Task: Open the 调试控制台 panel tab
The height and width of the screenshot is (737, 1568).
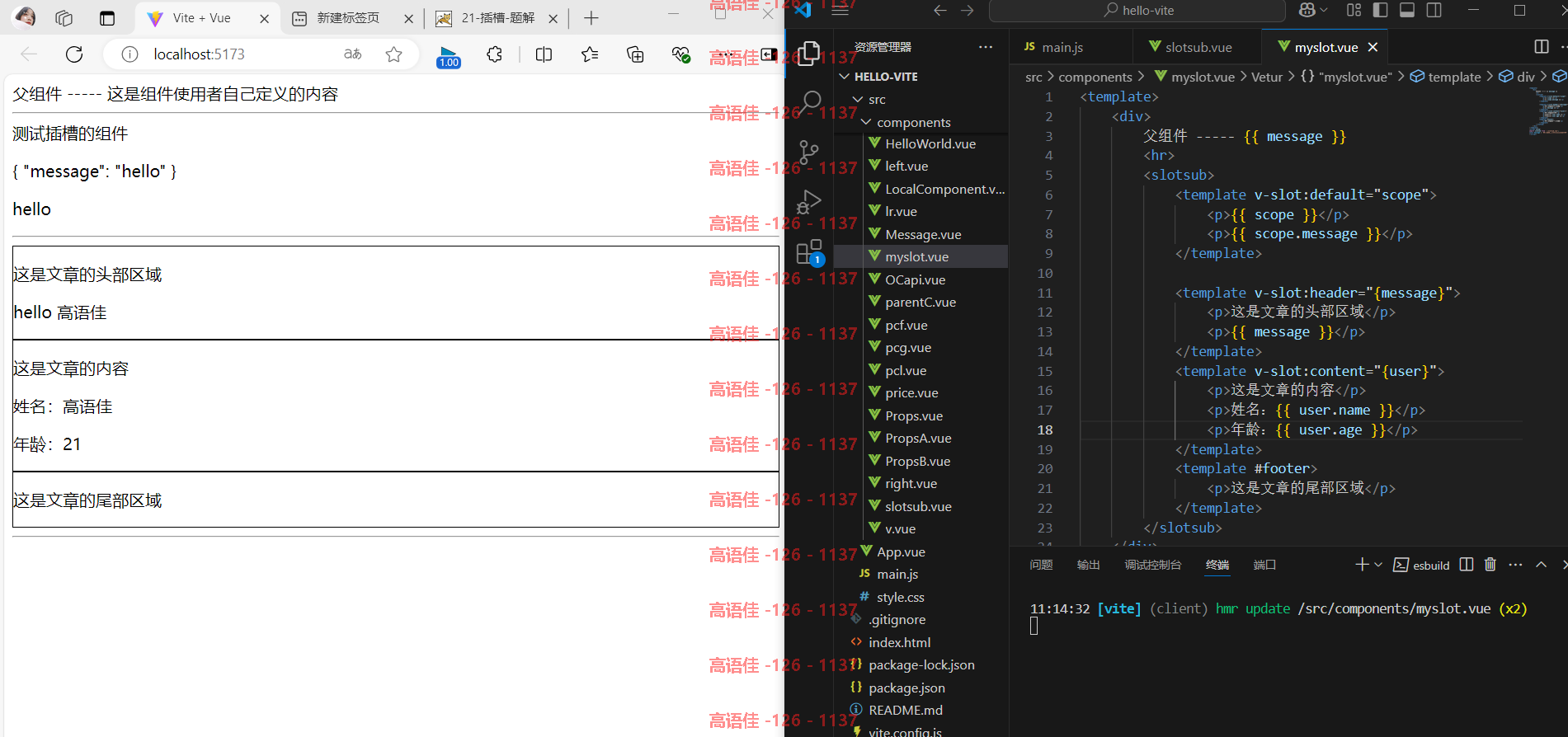Action: point(1153,565)
